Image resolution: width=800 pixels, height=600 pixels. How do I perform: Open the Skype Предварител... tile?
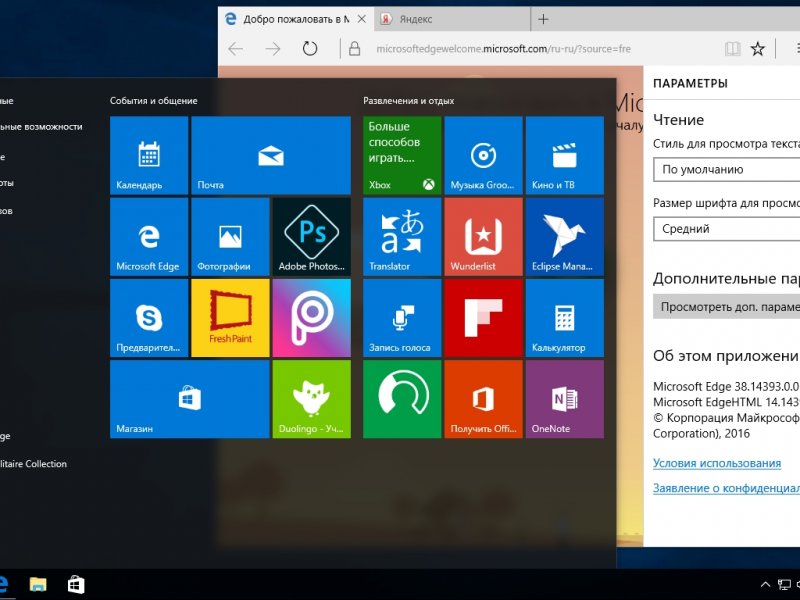(x=149, y=318)
